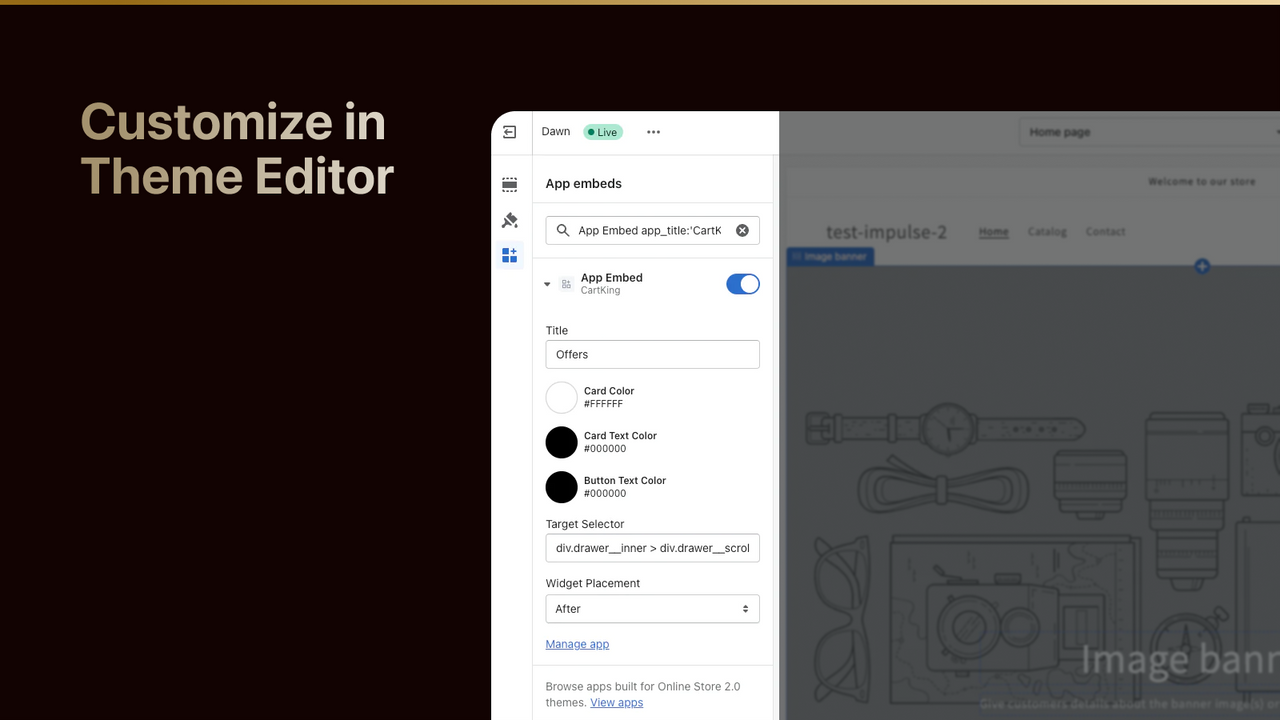Open the three-dot menu beside Live
This screenshot has height=720, width=1280.
[x=653, y=131]
